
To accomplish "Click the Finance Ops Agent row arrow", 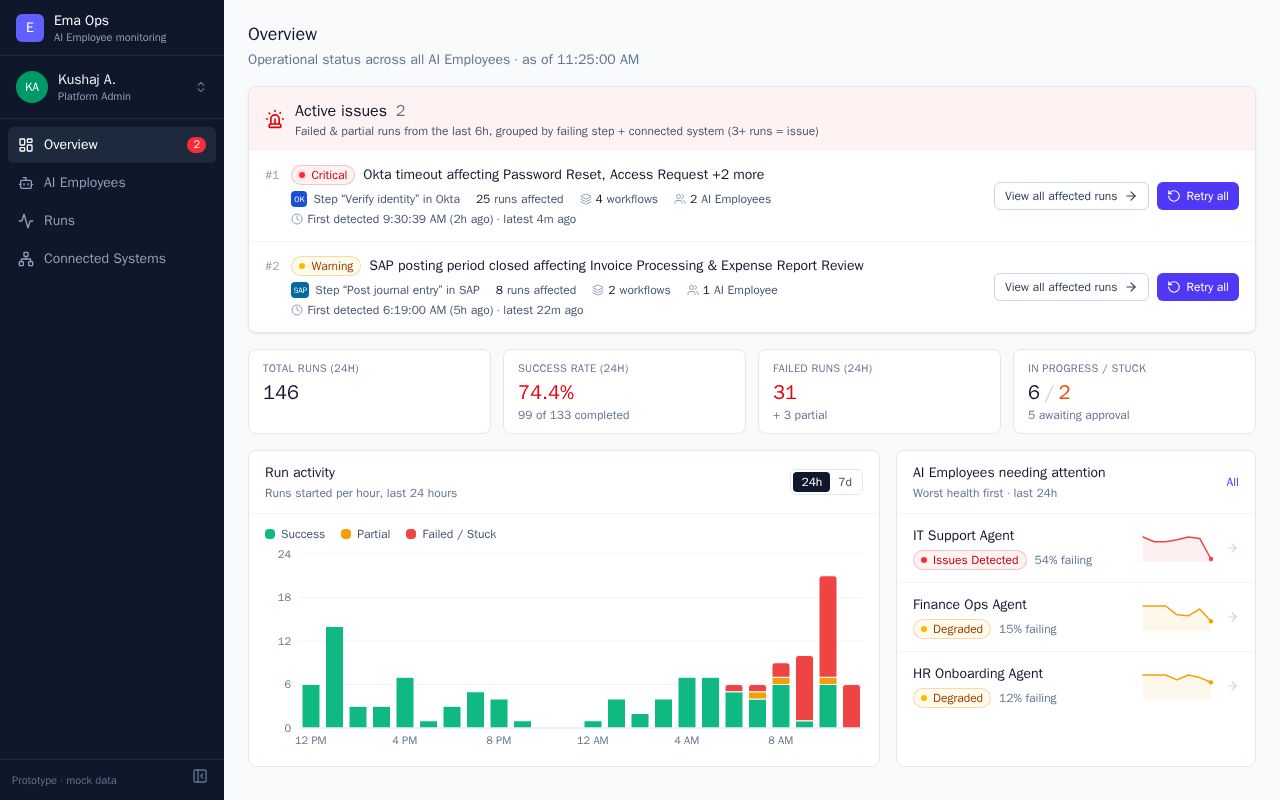I will pyautogui.click(x=1233, y=617).
